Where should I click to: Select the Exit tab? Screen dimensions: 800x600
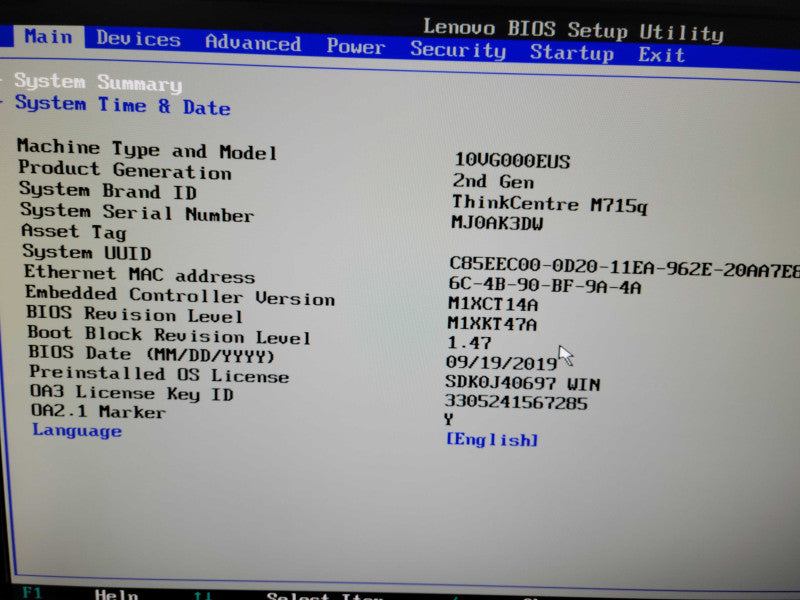pyautogui.click(x=661, y=54)
